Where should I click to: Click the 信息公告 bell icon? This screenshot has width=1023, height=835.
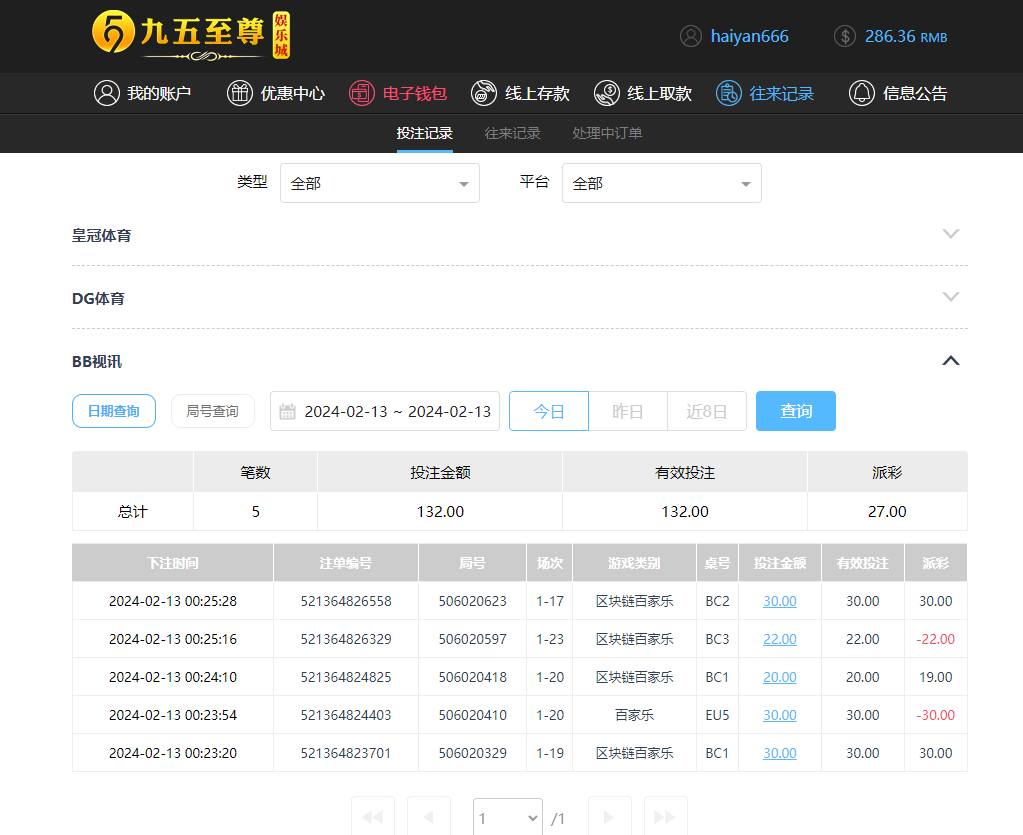tap(861, 93)
